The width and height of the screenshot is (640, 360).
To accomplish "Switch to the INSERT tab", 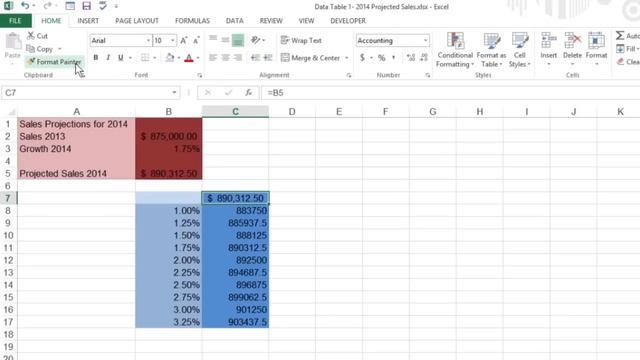I will click(88, 21).
